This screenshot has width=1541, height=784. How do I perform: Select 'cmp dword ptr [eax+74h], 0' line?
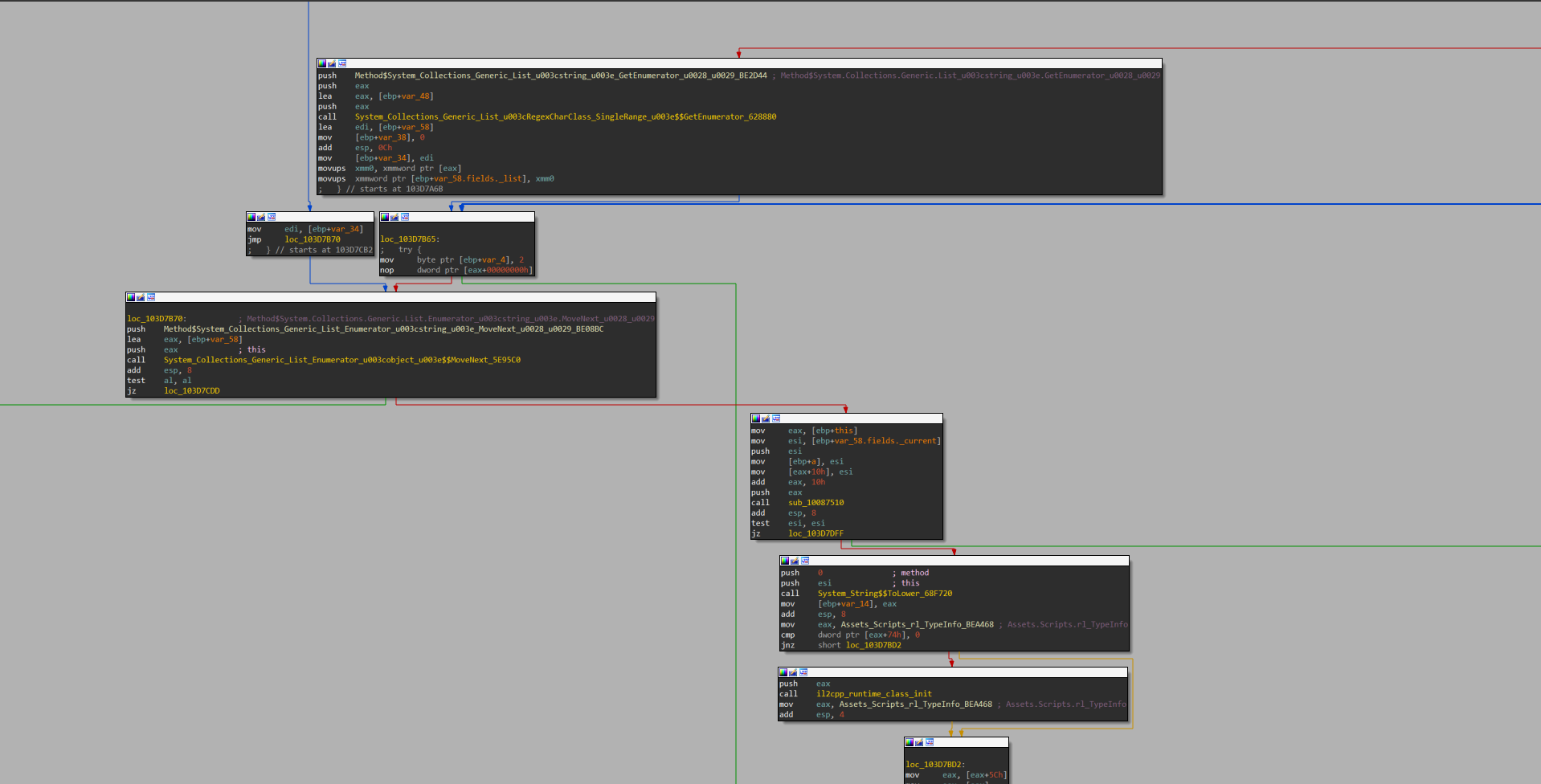(x=851, y=635)
